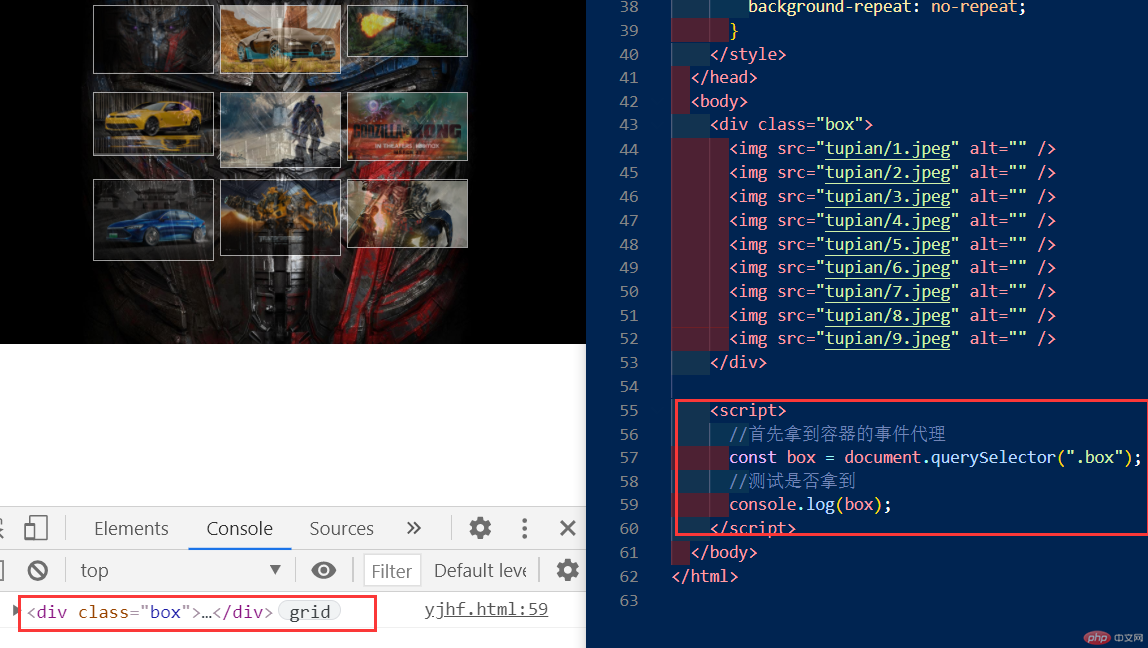This screenshot has height=648, width=1148.
Task: Open DevTools settings gear next to tabs
Action: click(x=480, y=528)
